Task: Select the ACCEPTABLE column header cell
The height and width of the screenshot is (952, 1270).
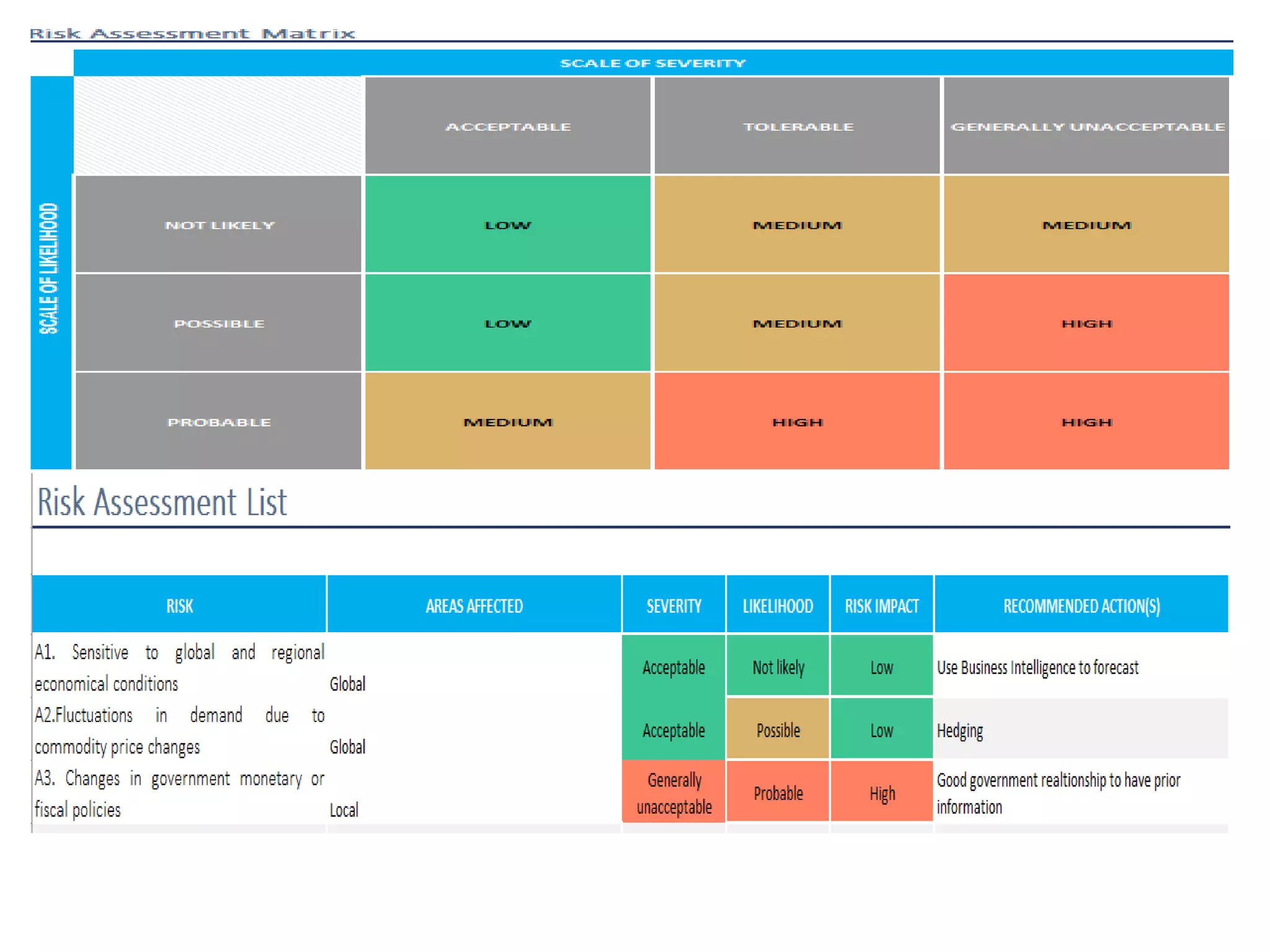Action: tap(507, 126)
